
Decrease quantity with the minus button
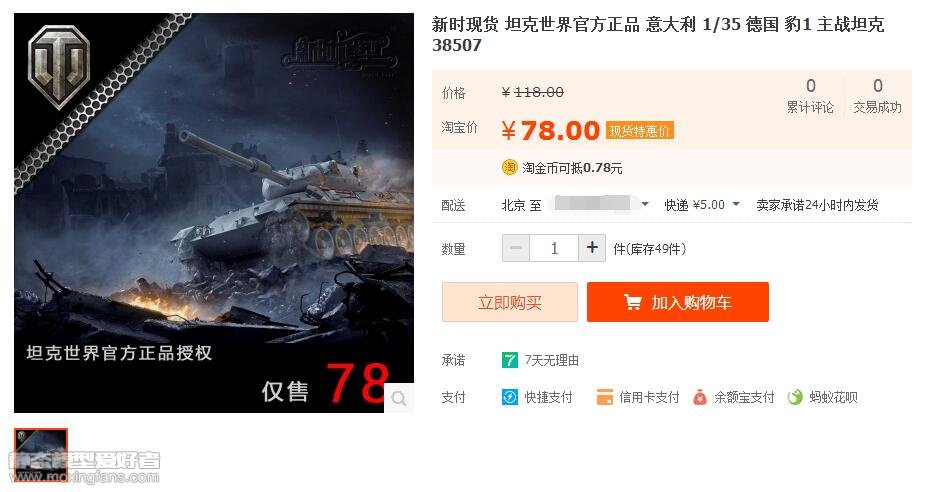516,248
